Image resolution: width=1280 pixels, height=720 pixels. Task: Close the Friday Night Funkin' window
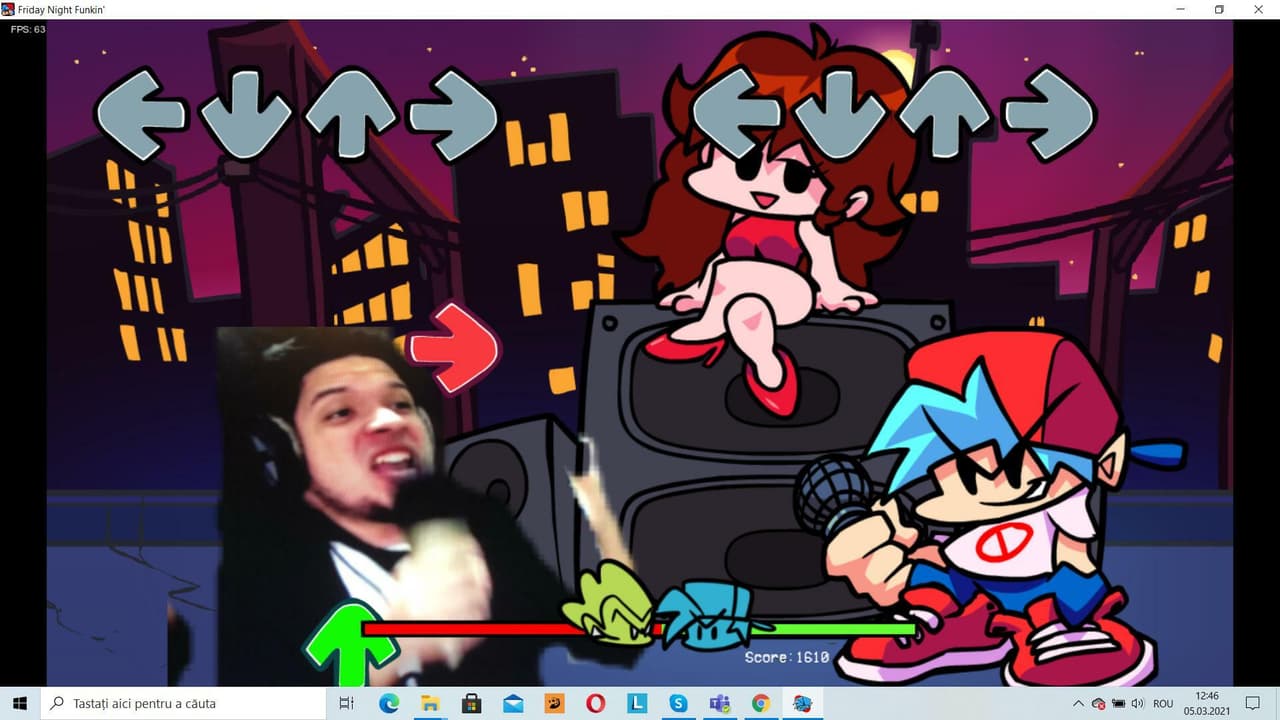[x=1257, y=9]
